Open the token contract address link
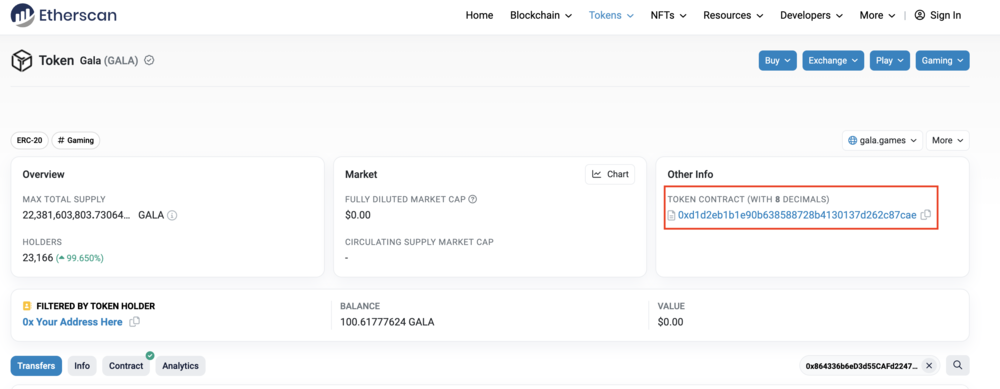This screenshot has height=389, width=1000. pos(797,216)
